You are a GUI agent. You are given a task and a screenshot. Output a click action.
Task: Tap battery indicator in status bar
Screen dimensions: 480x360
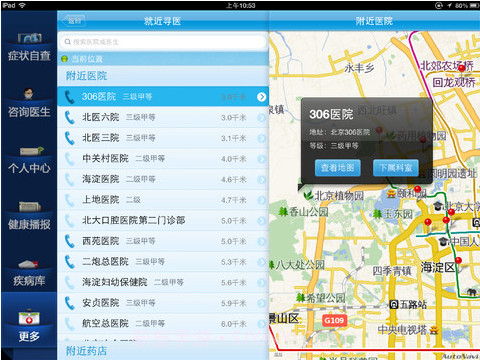474,5
